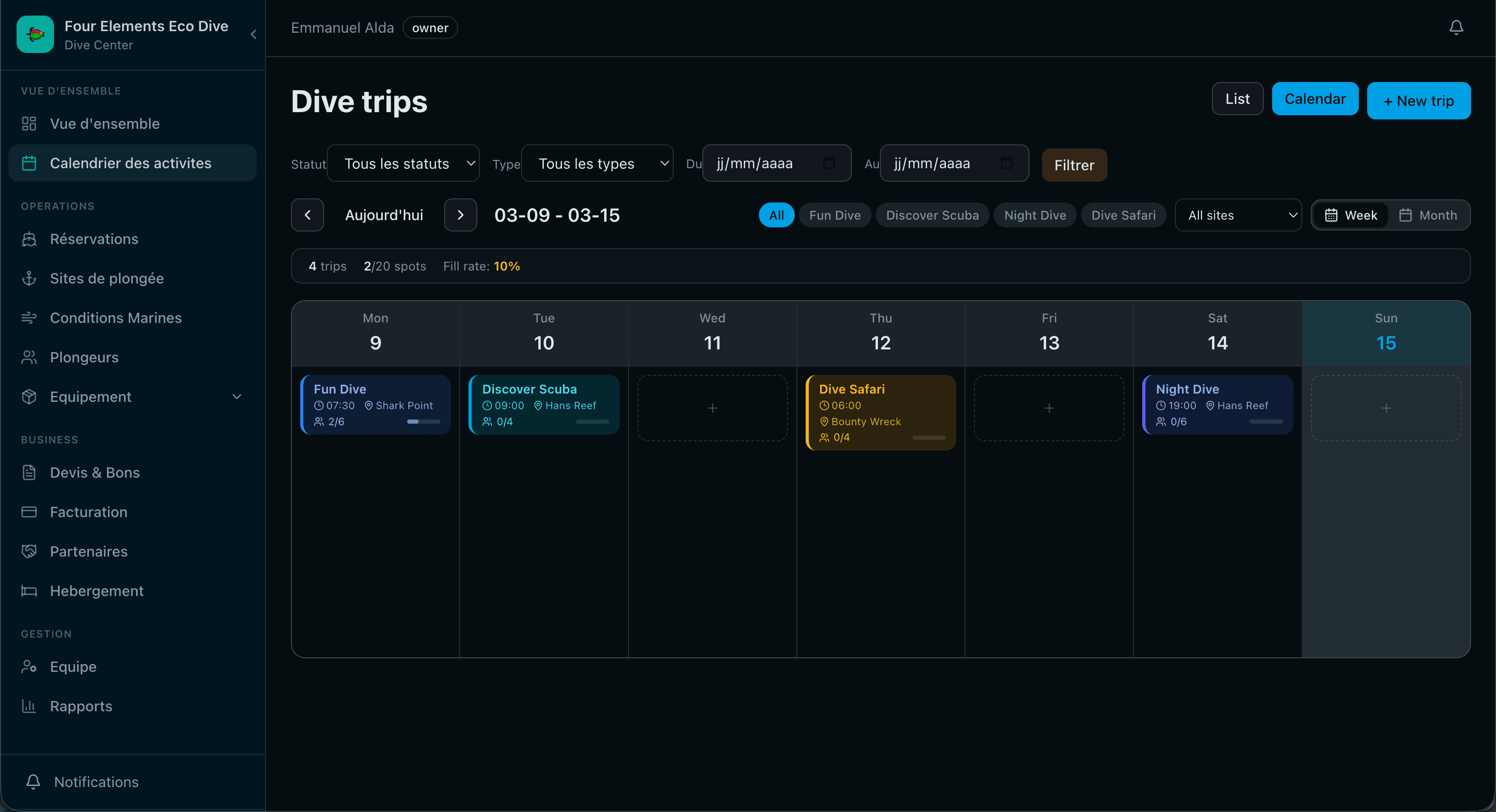Enable the Night Dive filter

pyautogui.click(x=1035, y=215)
